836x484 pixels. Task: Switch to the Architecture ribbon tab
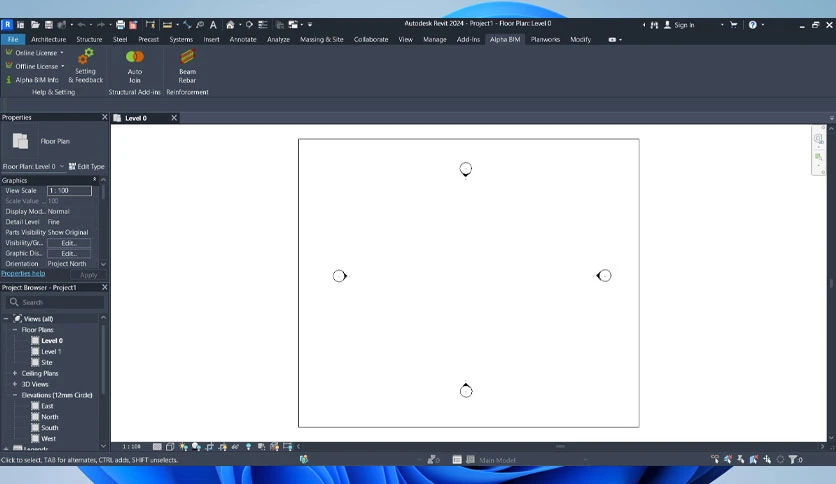pos(49,39)
